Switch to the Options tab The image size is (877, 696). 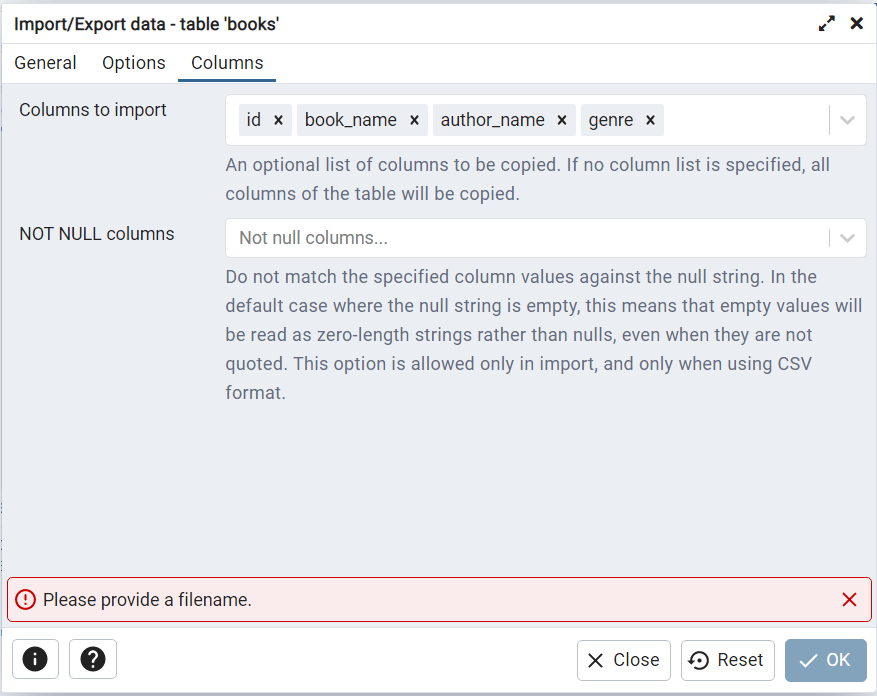[x=134, y=63]
